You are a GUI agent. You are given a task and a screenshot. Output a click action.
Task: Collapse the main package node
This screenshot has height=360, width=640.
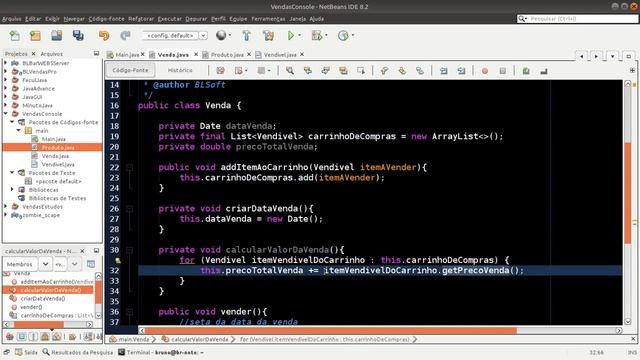19,131
